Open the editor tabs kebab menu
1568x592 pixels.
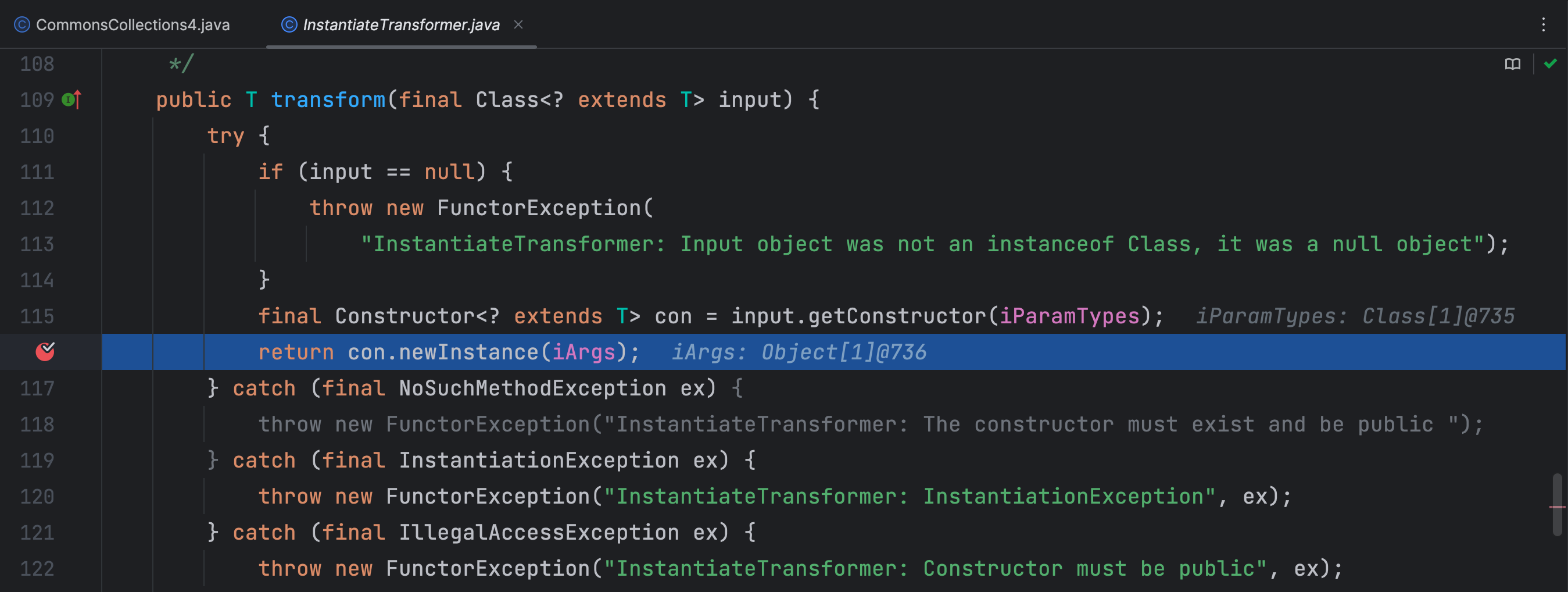tap(1543, 24)
